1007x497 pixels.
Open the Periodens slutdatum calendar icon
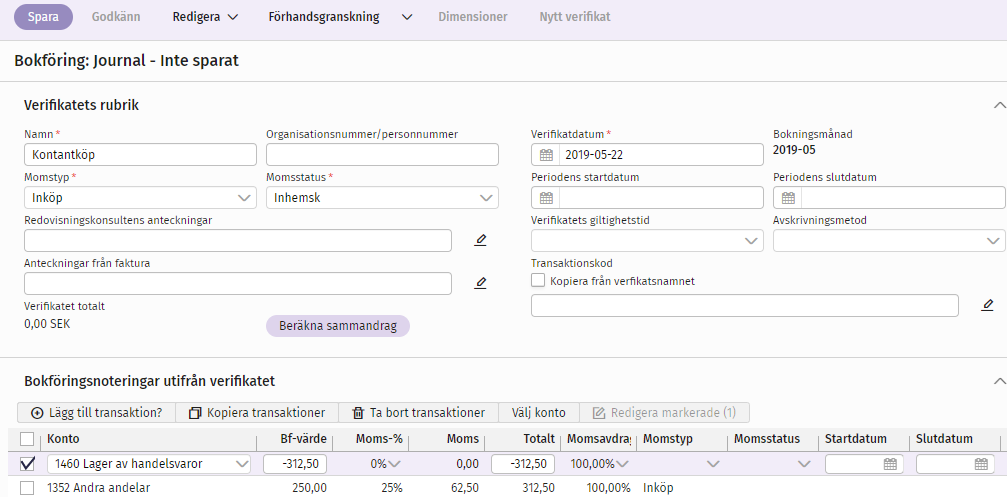(x=788, y=198)
